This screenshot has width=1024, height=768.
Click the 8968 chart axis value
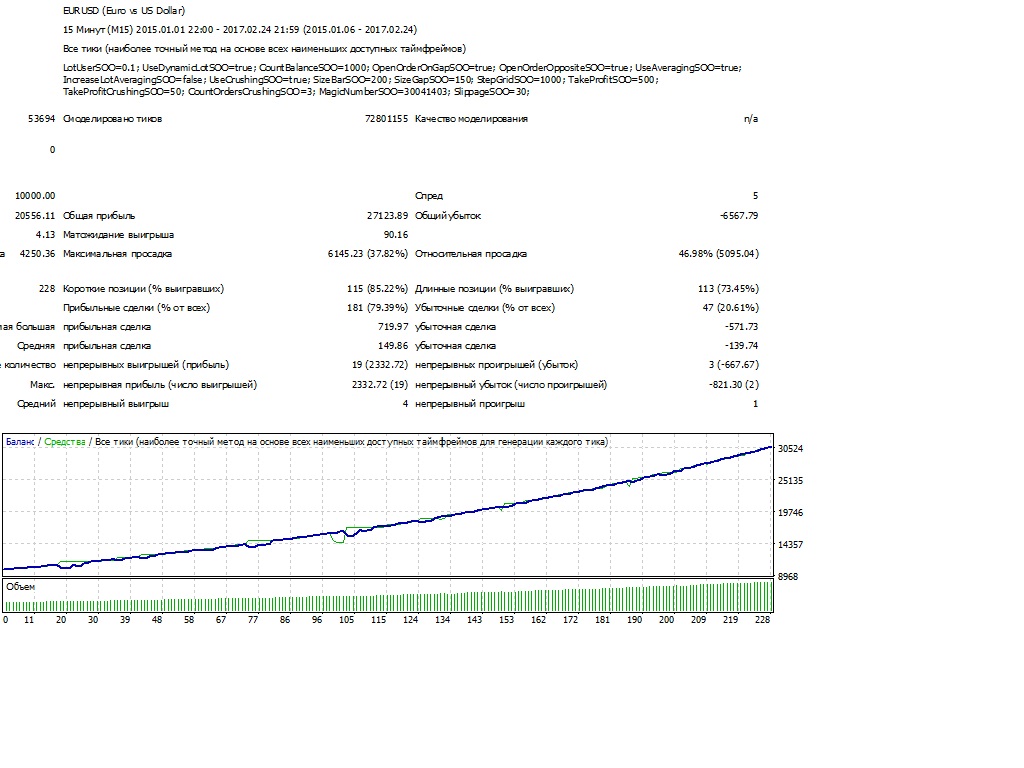point(788,577)
